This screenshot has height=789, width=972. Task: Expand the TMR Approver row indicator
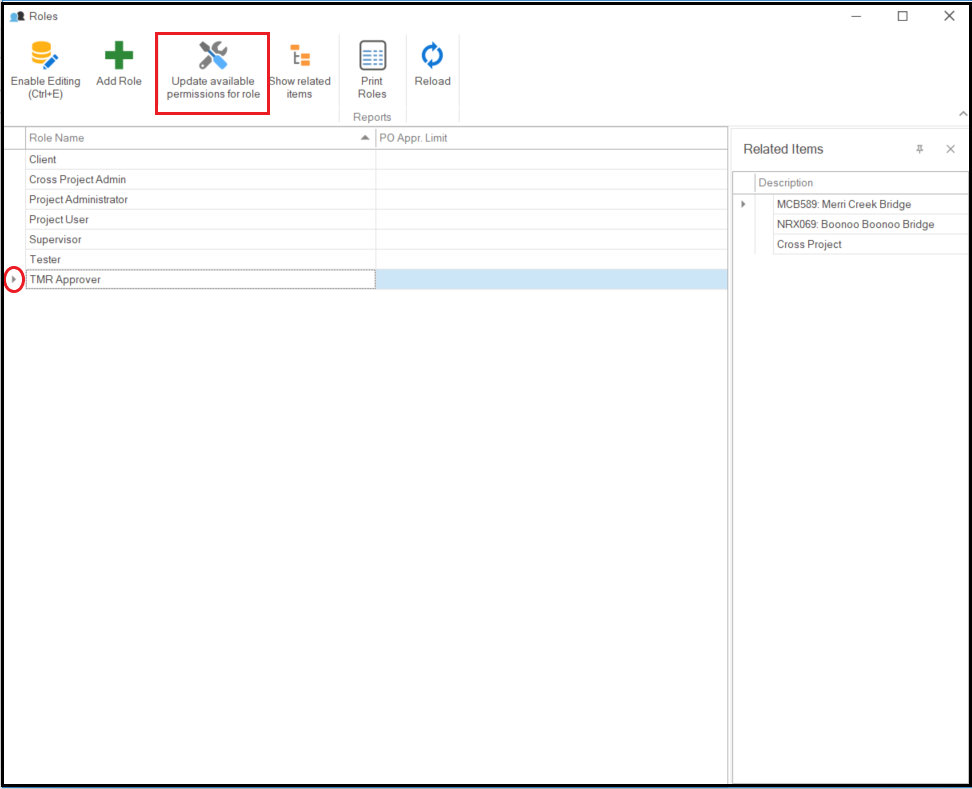[13, 280]
